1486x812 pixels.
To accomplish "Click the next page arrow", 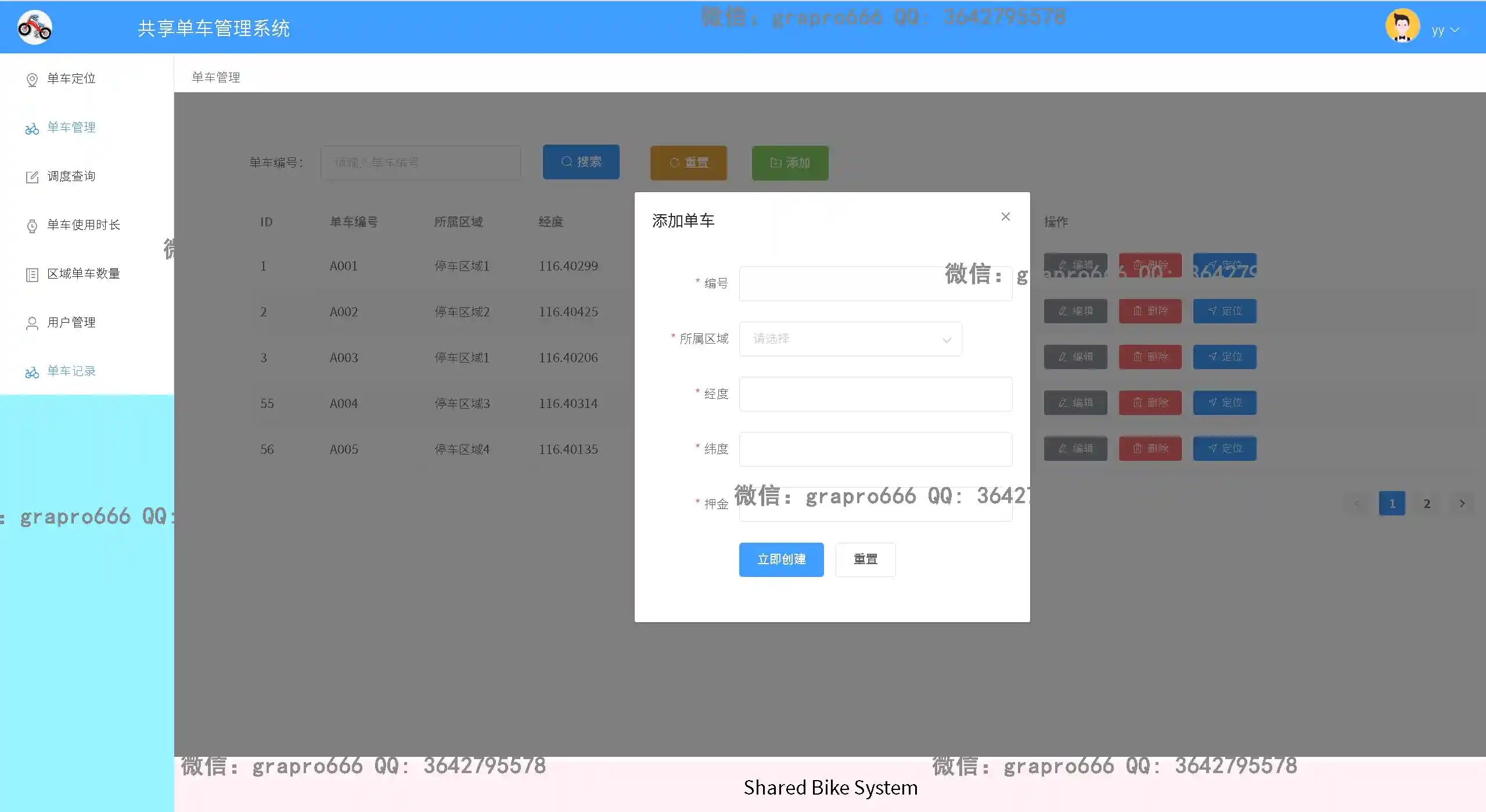I will tap(1462, 504).
